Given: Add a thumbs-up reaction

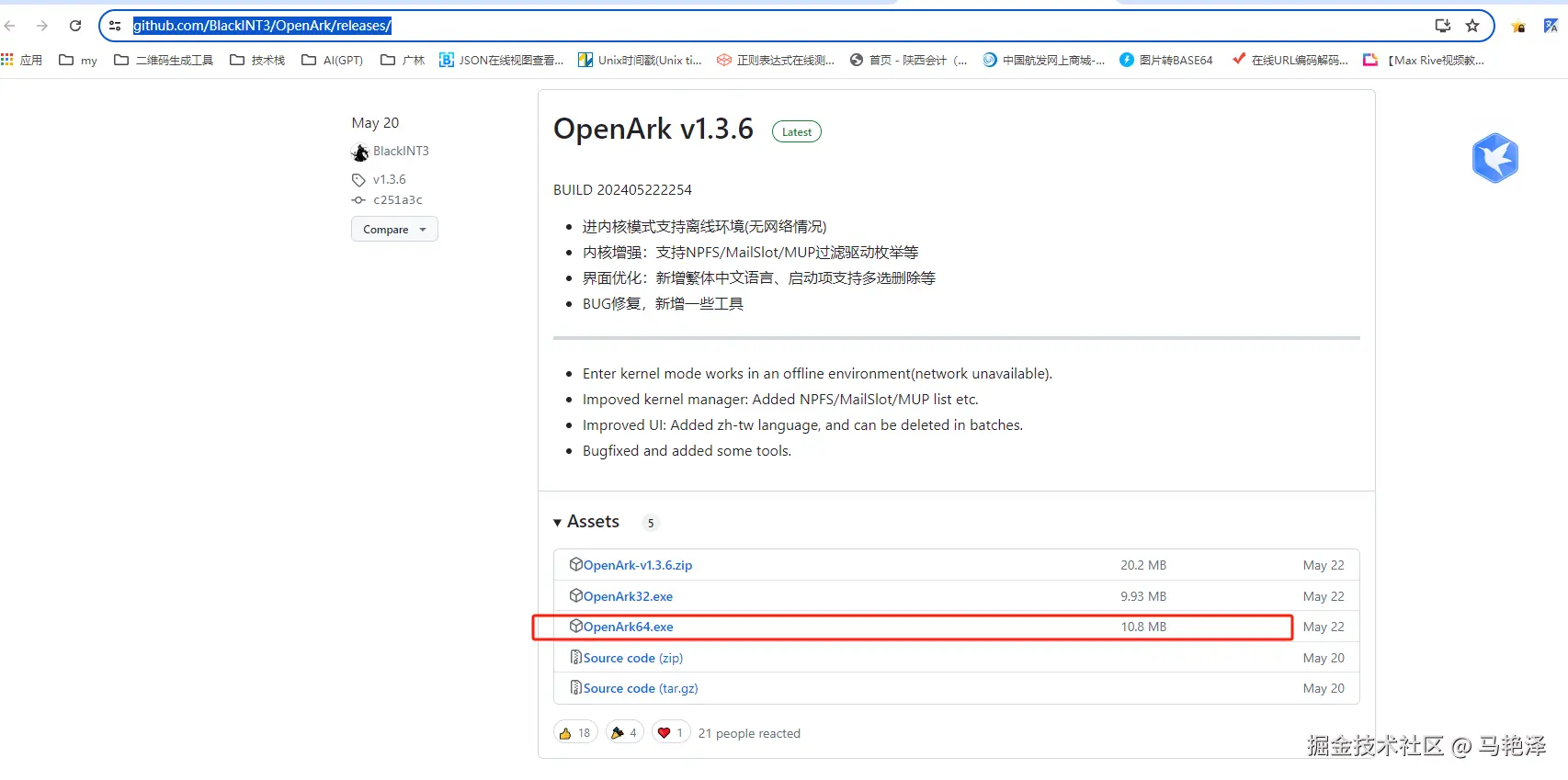Looking at the screenshot, I should tap(575, 733).
